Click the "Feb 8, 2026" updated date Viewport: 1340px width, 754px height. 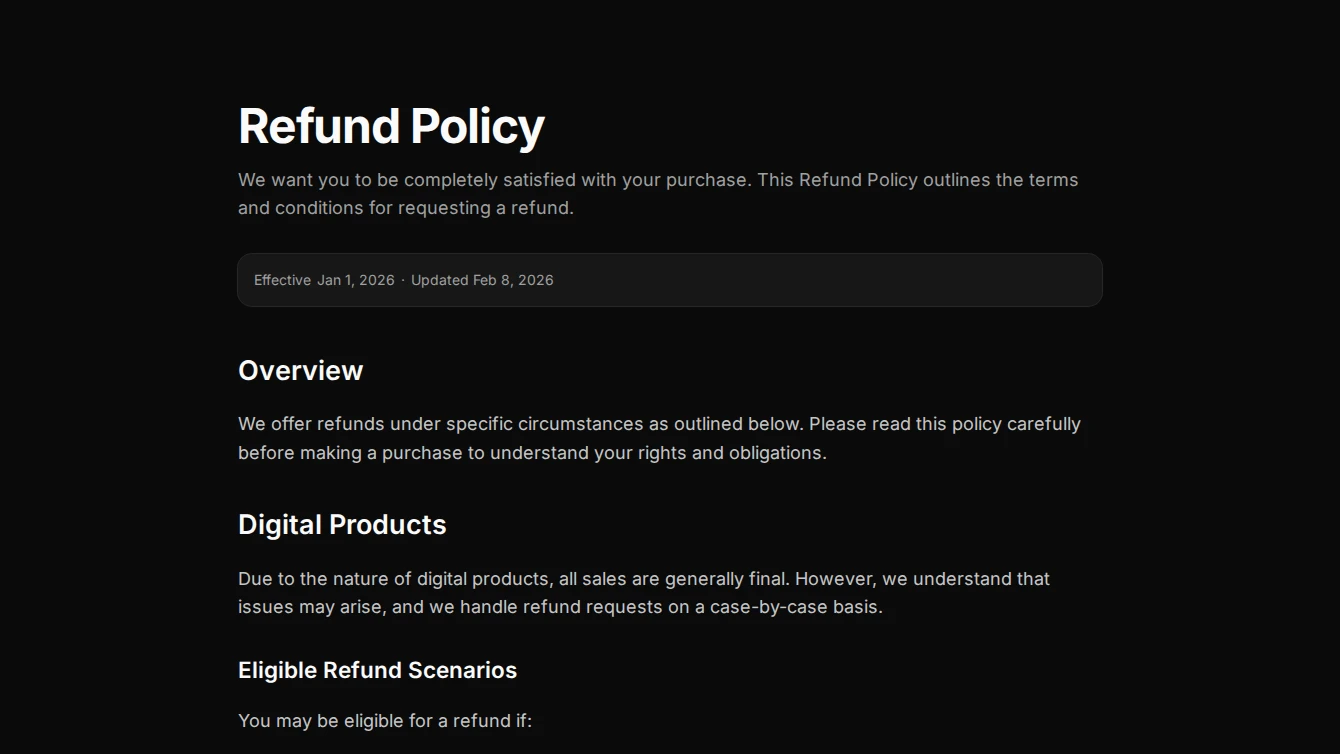pyautogui.click(x=513, y=280)
